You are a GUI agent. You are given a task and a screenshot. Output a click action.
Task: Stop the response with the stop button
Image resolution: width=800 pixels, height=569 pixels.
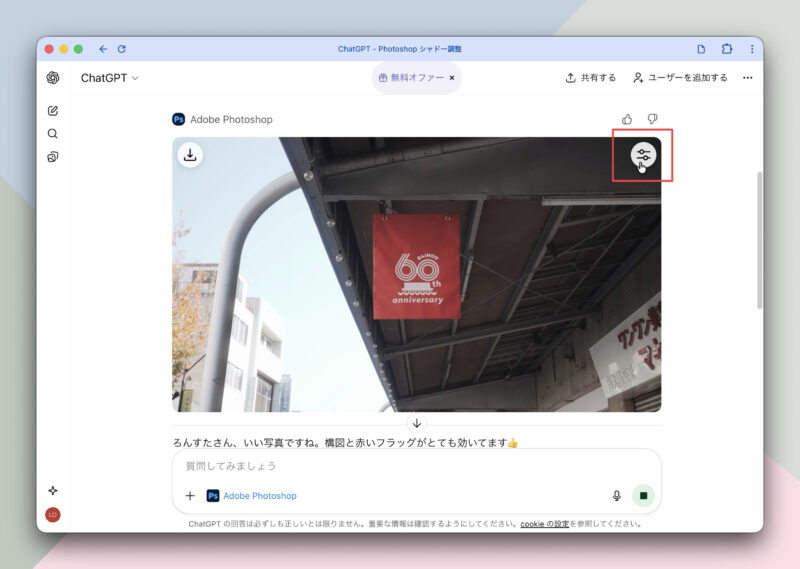(x=644, y=496)
